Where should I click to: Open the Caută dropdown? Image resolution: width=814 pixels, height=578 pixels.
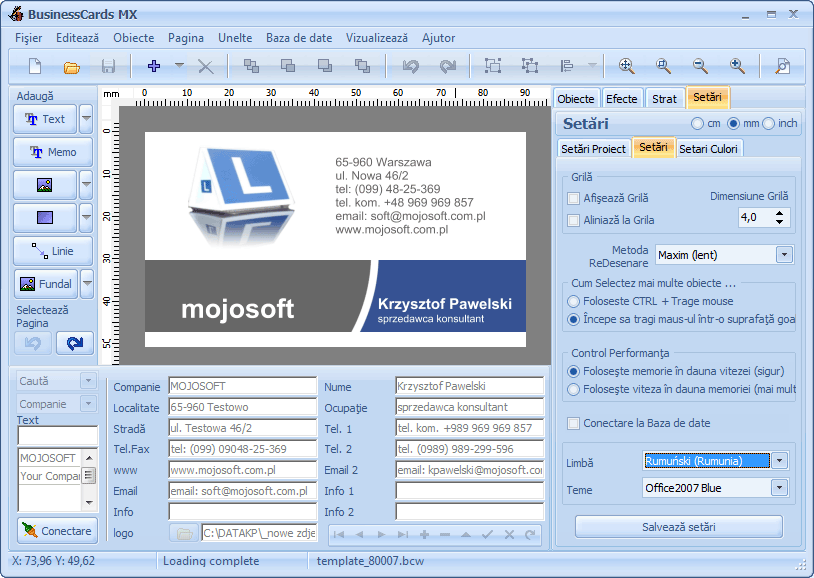coord(88,381)
